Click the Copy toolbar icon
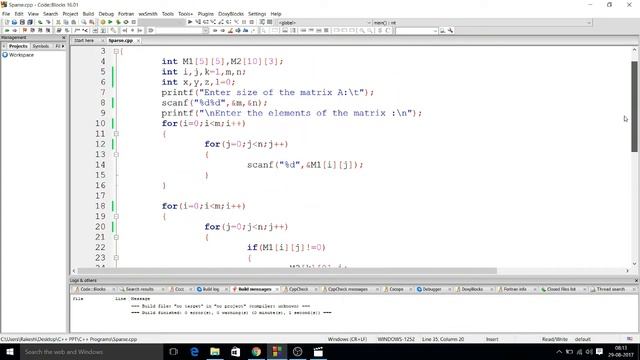This screenshot has width=640, height=360. pos(66,22)
